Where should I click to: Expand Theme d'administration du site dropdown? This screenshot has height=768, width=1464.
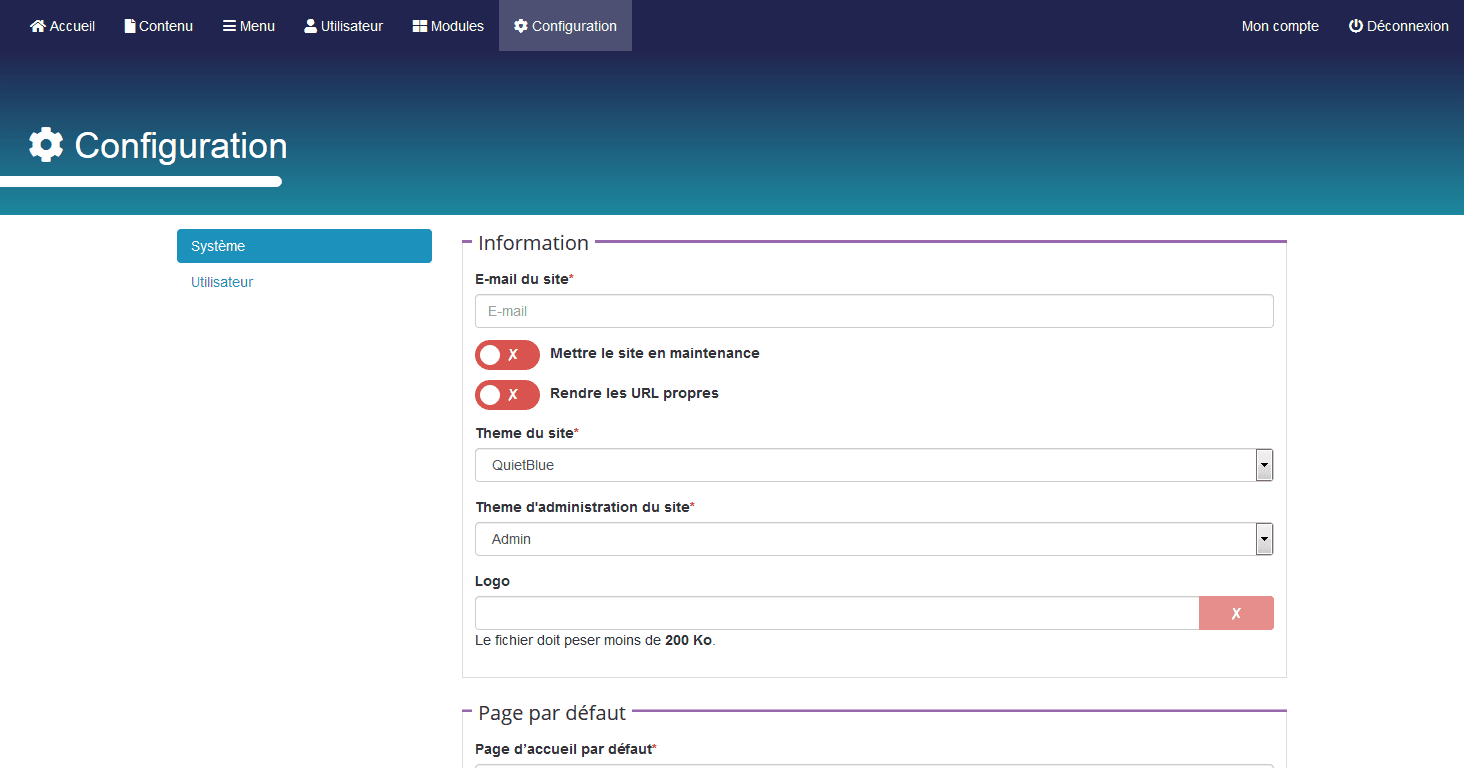(x=873, y=539)
